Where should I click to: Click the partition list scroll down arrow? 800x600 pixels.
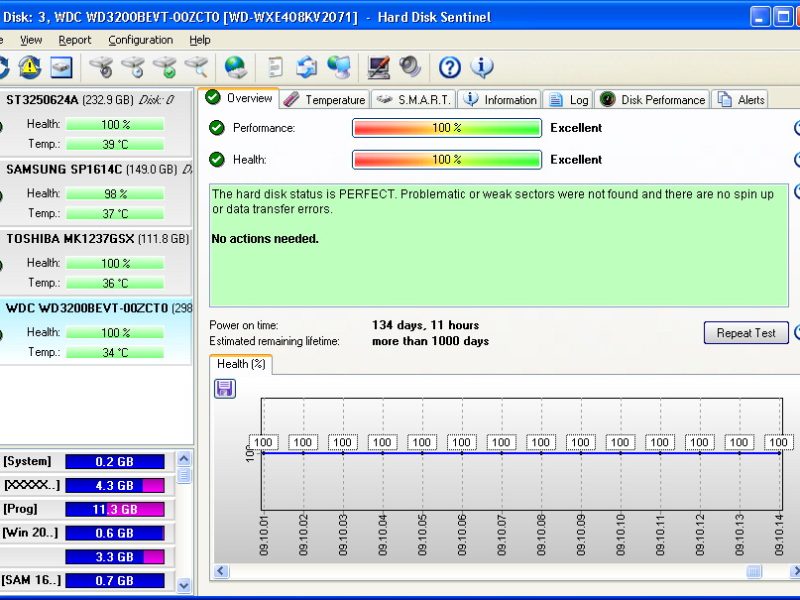(184, 585)
